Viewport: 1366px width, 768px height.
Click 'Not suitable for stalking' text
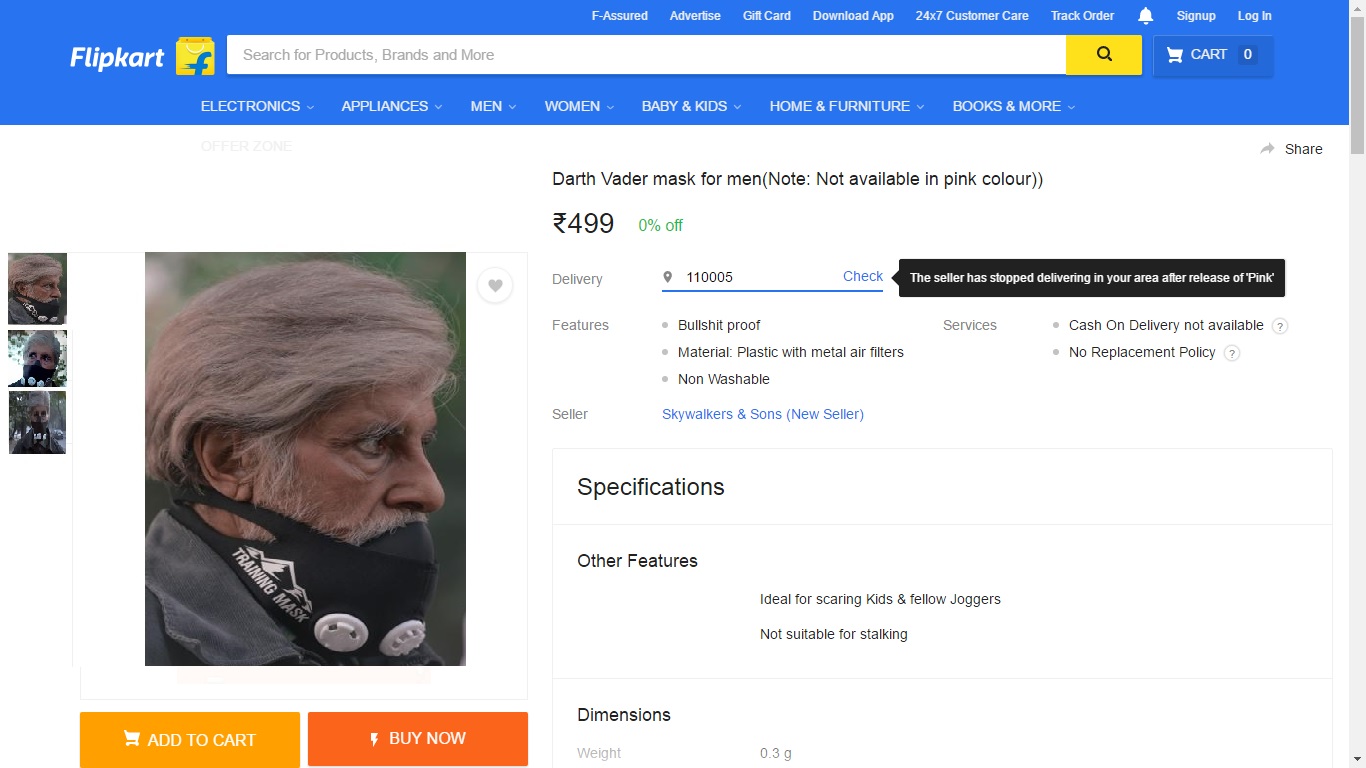(834, 634)
